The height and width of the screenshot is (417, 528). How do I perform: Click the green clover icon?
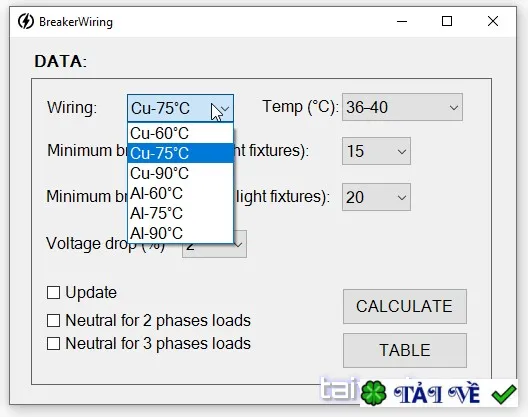click(373, 393)
